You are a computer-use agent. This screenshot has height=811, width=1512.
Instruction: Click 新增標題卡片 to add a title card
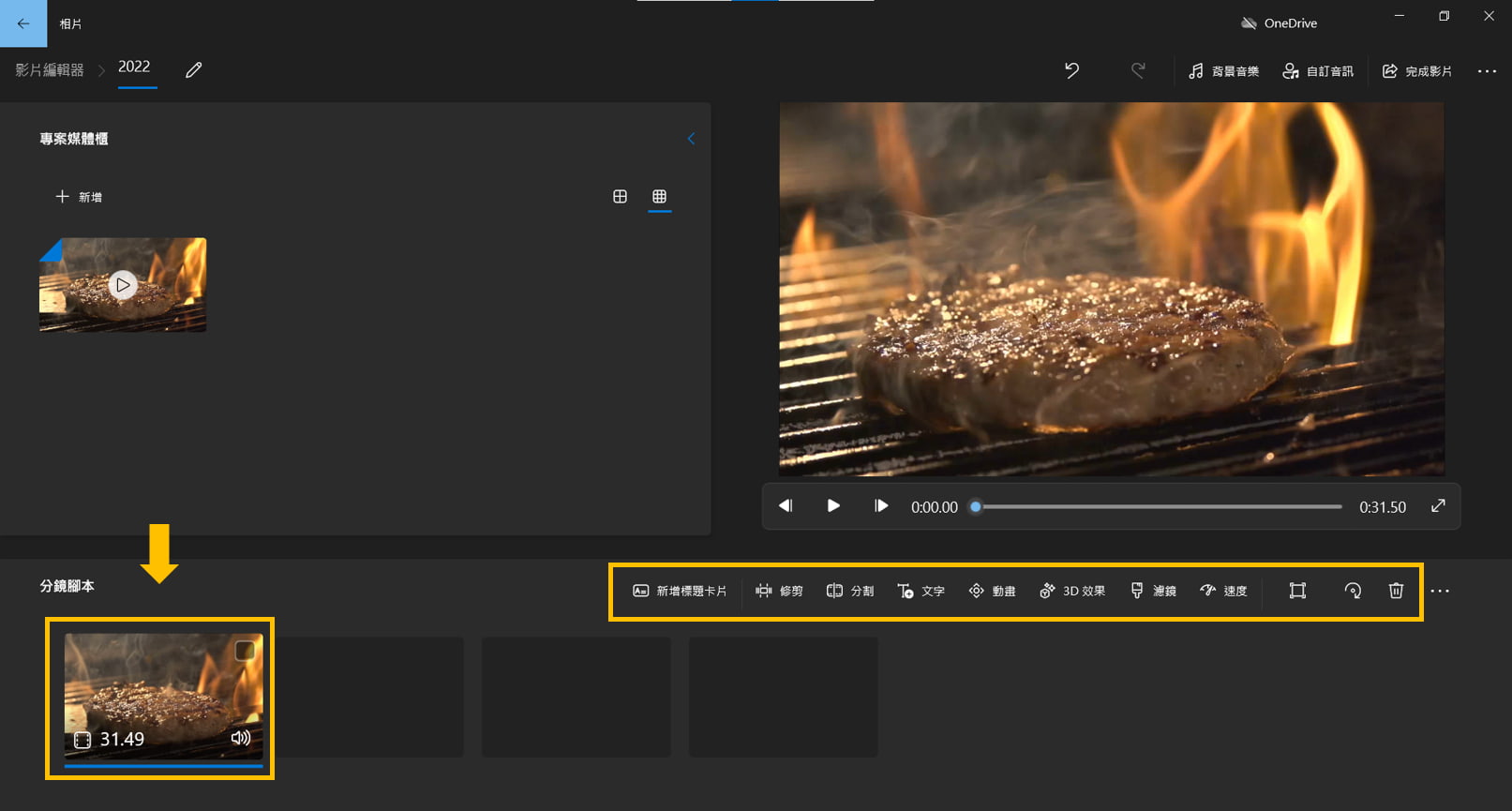click(x=680, y=591)
